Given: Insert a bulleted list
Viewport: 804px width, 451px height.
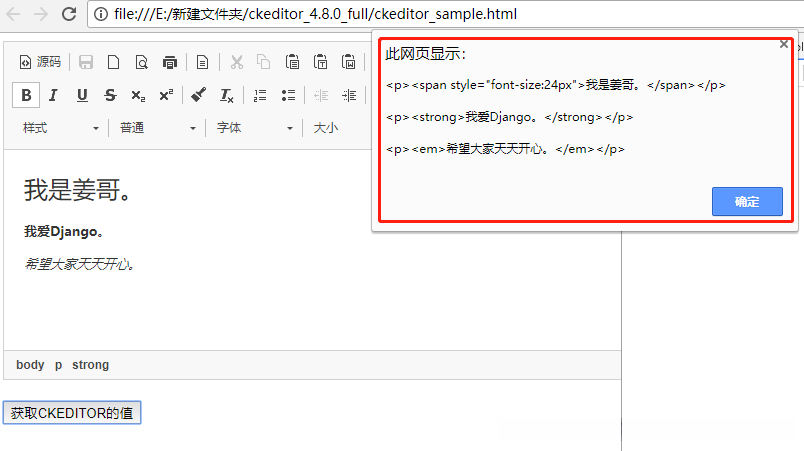Looking at the screenshot, I should (x=288, y=95).
